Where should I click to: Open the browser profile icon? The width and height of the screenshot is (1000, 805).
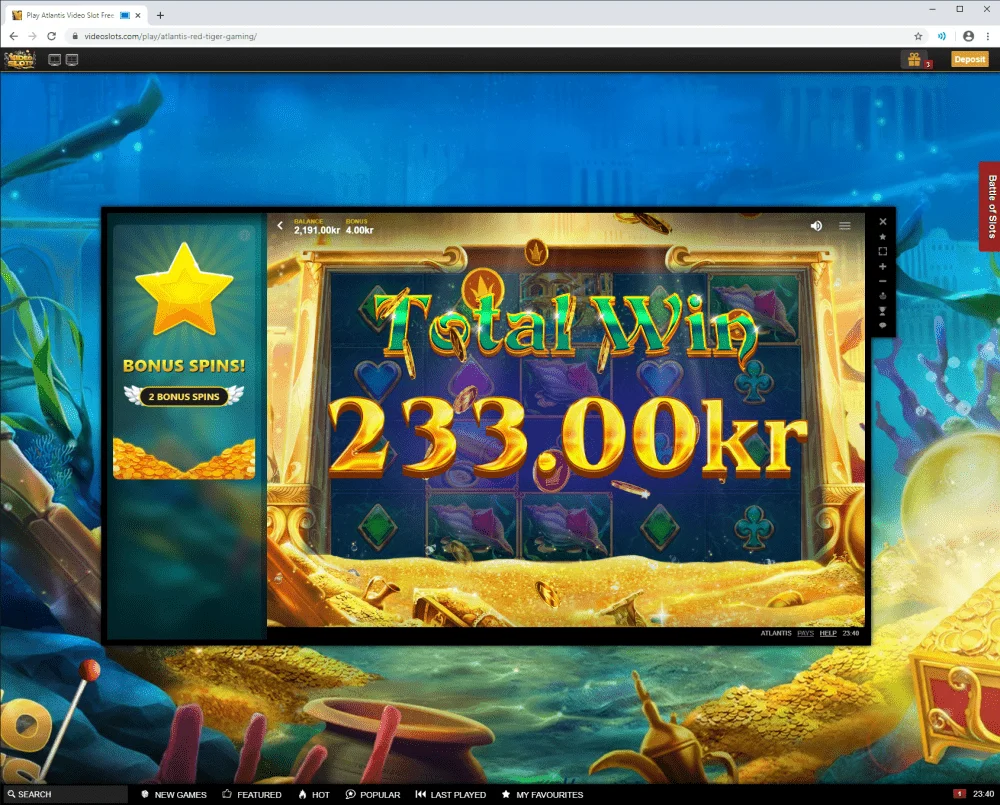point(968,36)
